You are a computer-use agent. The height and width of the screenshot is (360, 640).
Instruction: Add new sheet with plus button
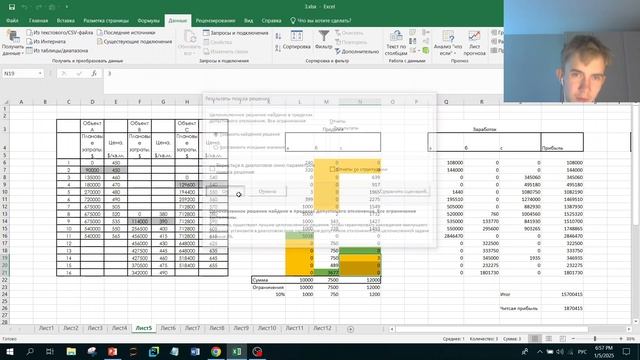[350, 329]
